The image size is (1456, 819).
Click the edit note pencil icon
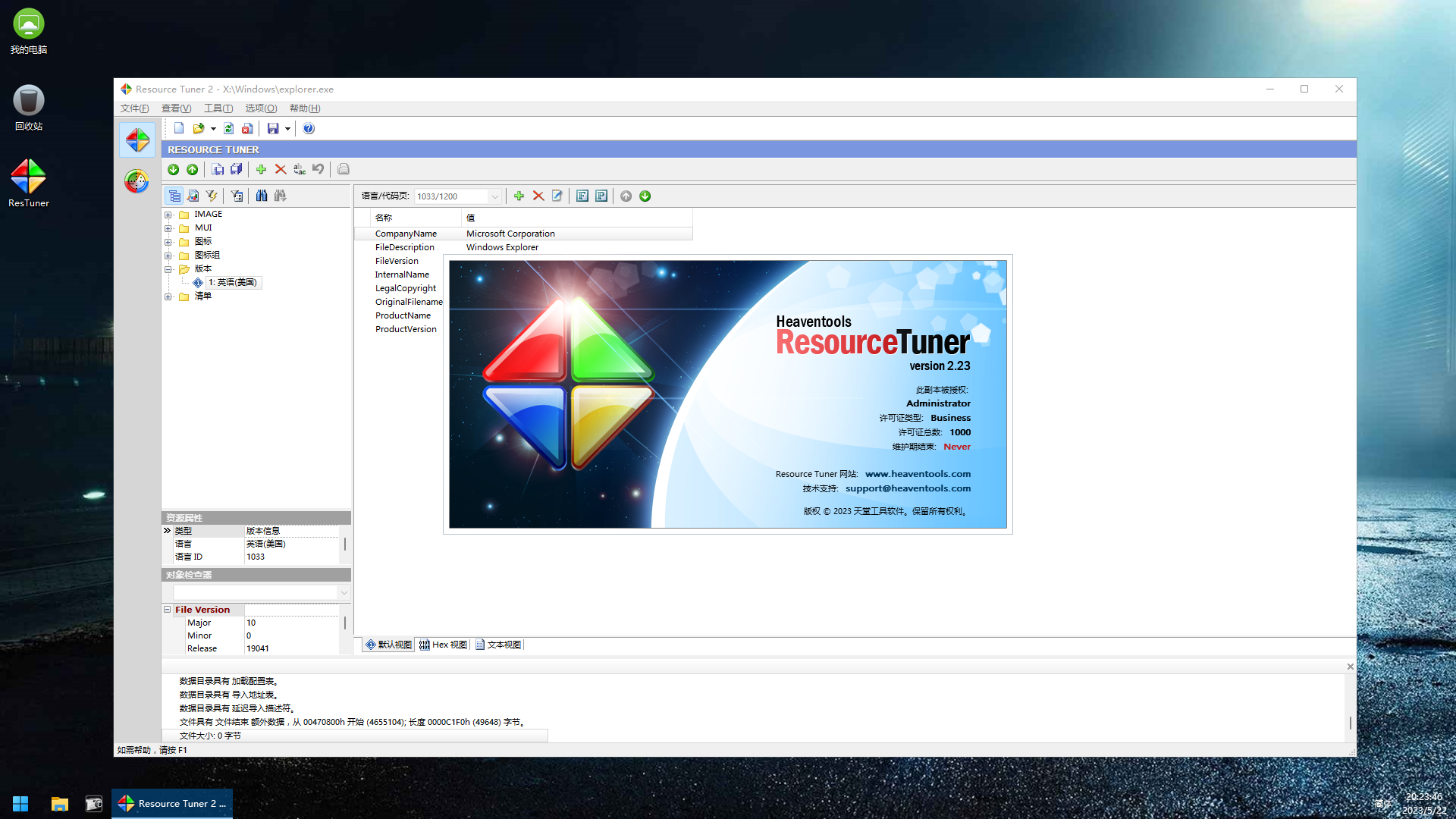click(x=557, y=196)
